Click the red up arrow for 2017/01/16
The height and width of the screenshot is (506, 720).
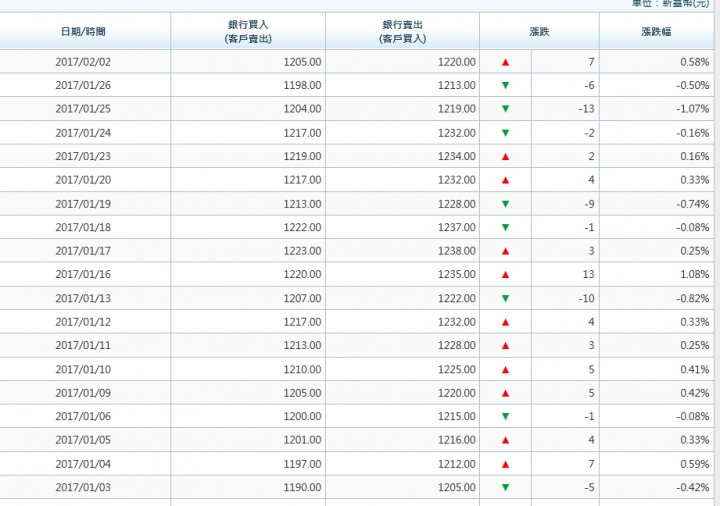[506, 275]
